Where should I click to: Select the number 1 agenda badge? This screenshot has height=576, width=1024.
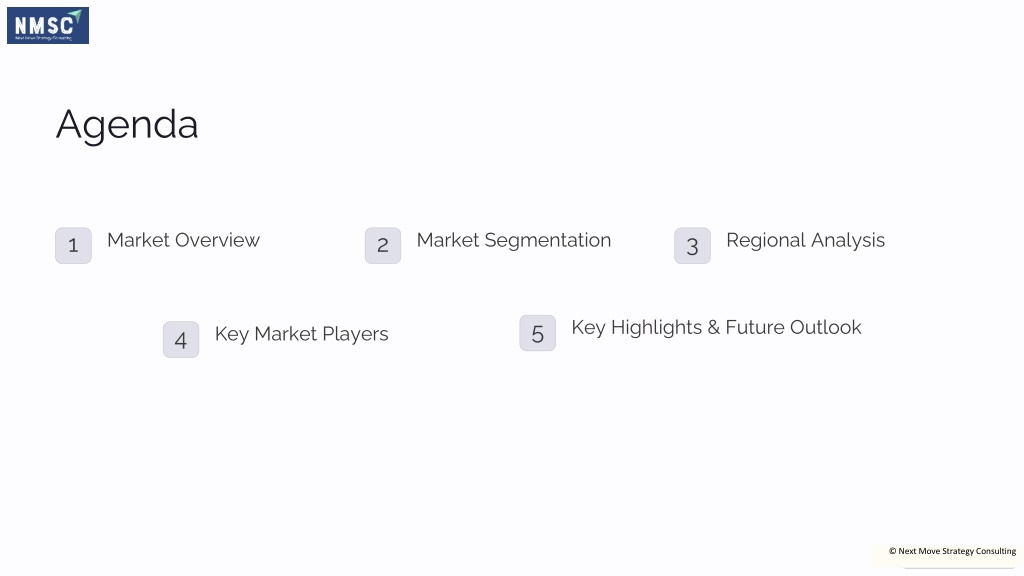tap(73, 246)
